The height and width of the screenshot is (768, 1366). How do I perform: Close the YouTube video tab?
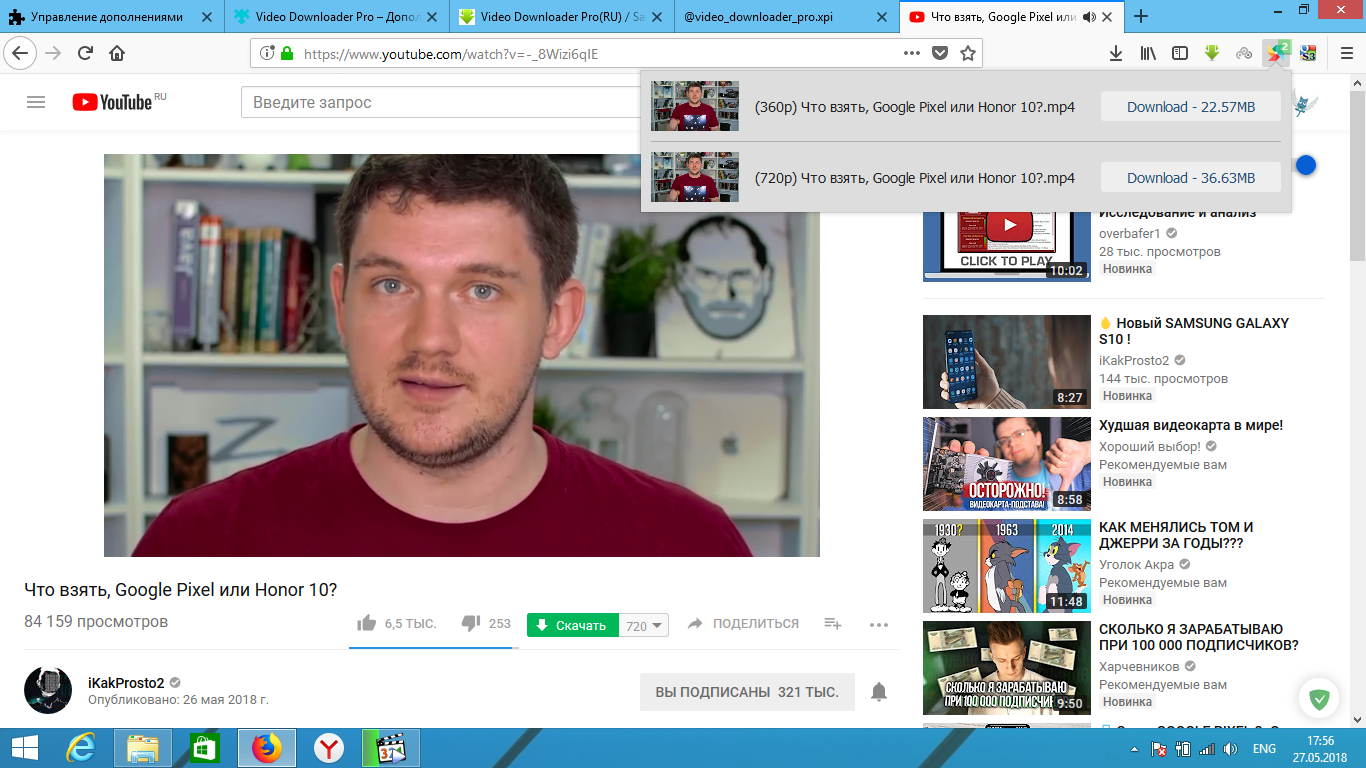(1107, 17)
